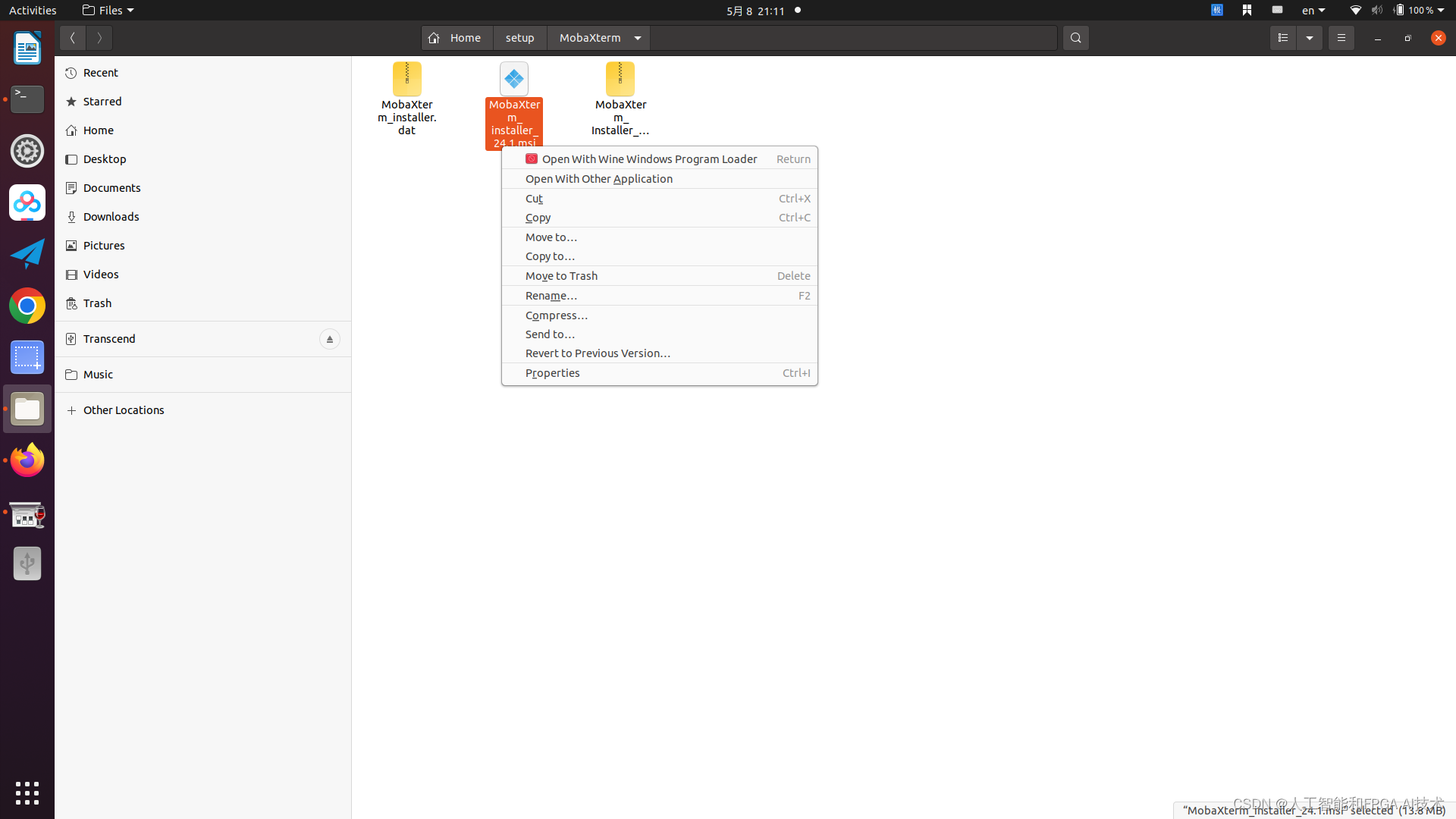Click the Files icon in the dock
This screenshot has width=1456, height=819.
(x=27, y=409)
